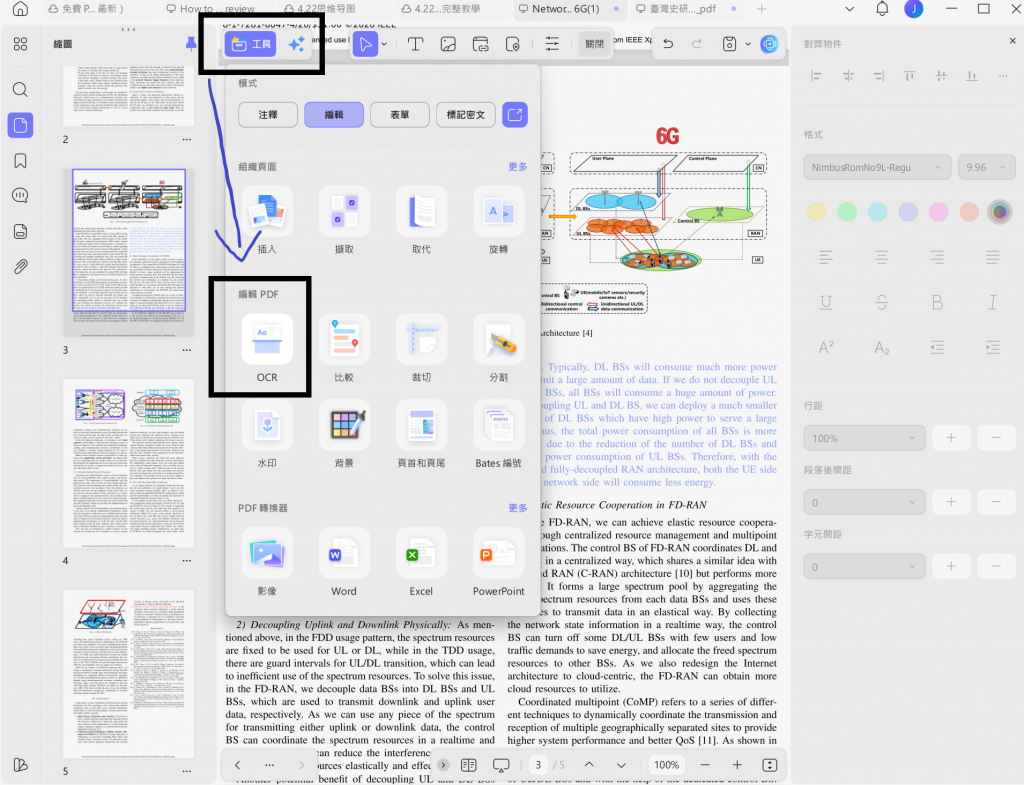Pick the yellow color swatch

(816, 212)
